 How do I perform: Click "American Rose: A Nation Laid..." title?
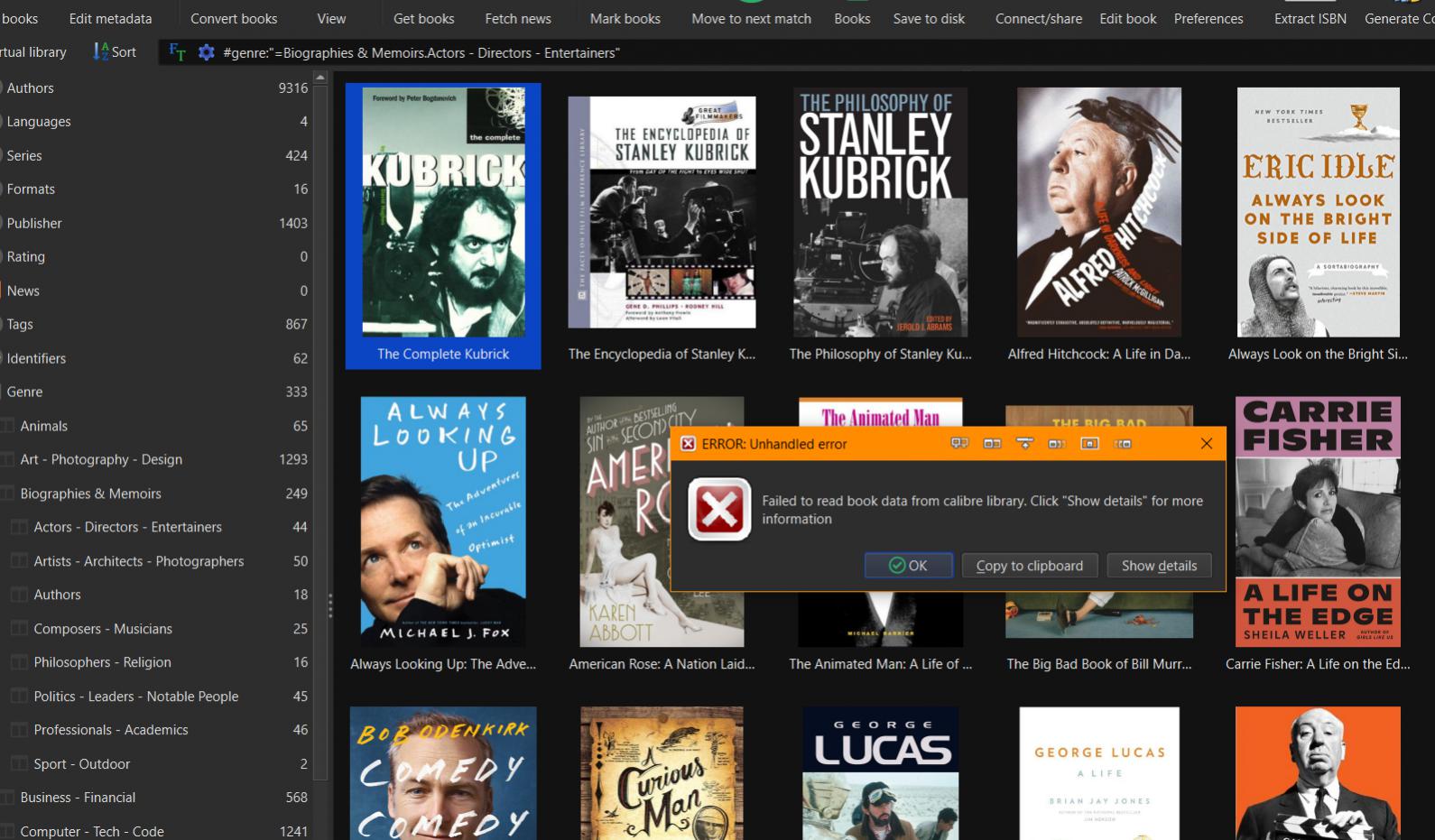662,664
